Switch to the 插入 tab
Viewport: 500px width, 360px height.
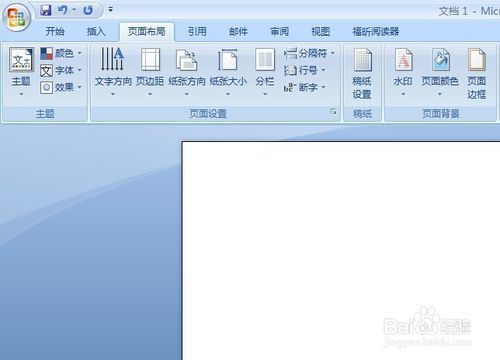96,32
